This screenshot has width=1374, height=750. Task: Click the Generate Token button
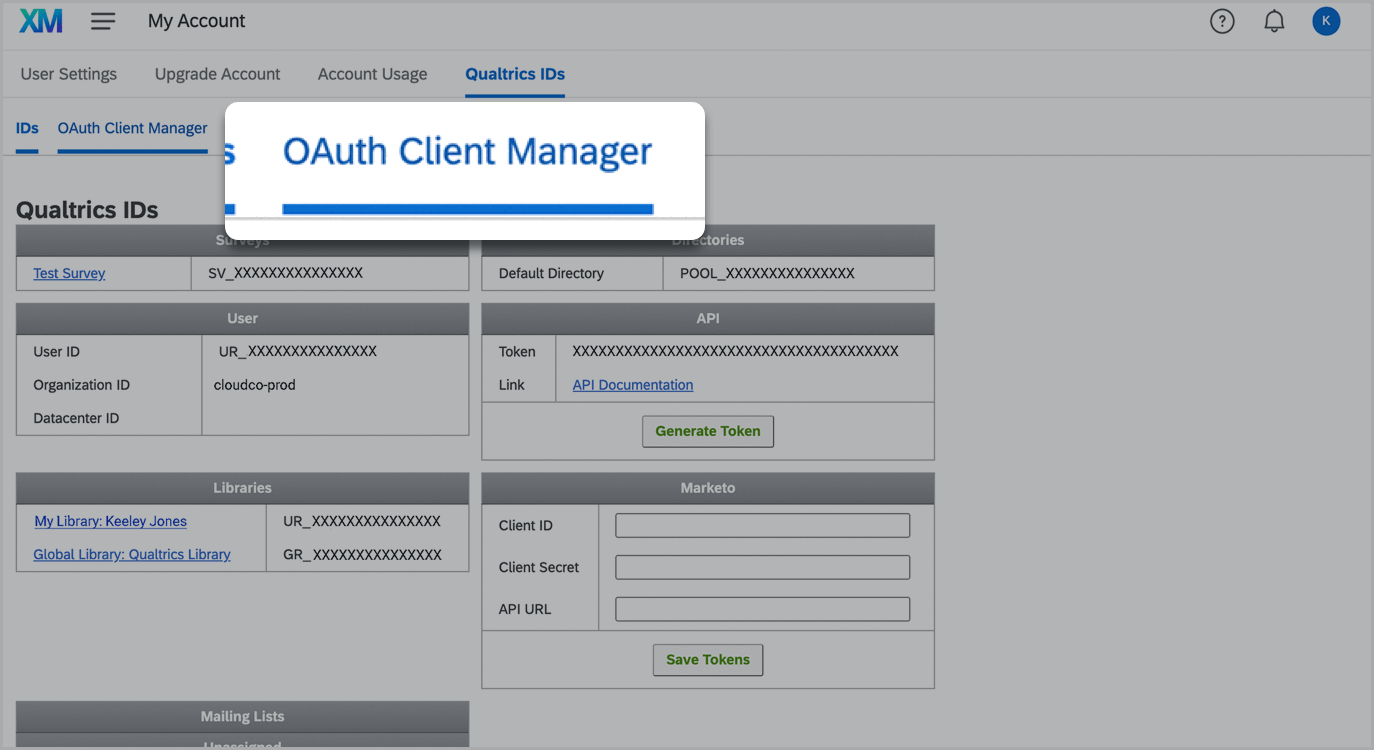pyautogui.click(x=708, y=431)
